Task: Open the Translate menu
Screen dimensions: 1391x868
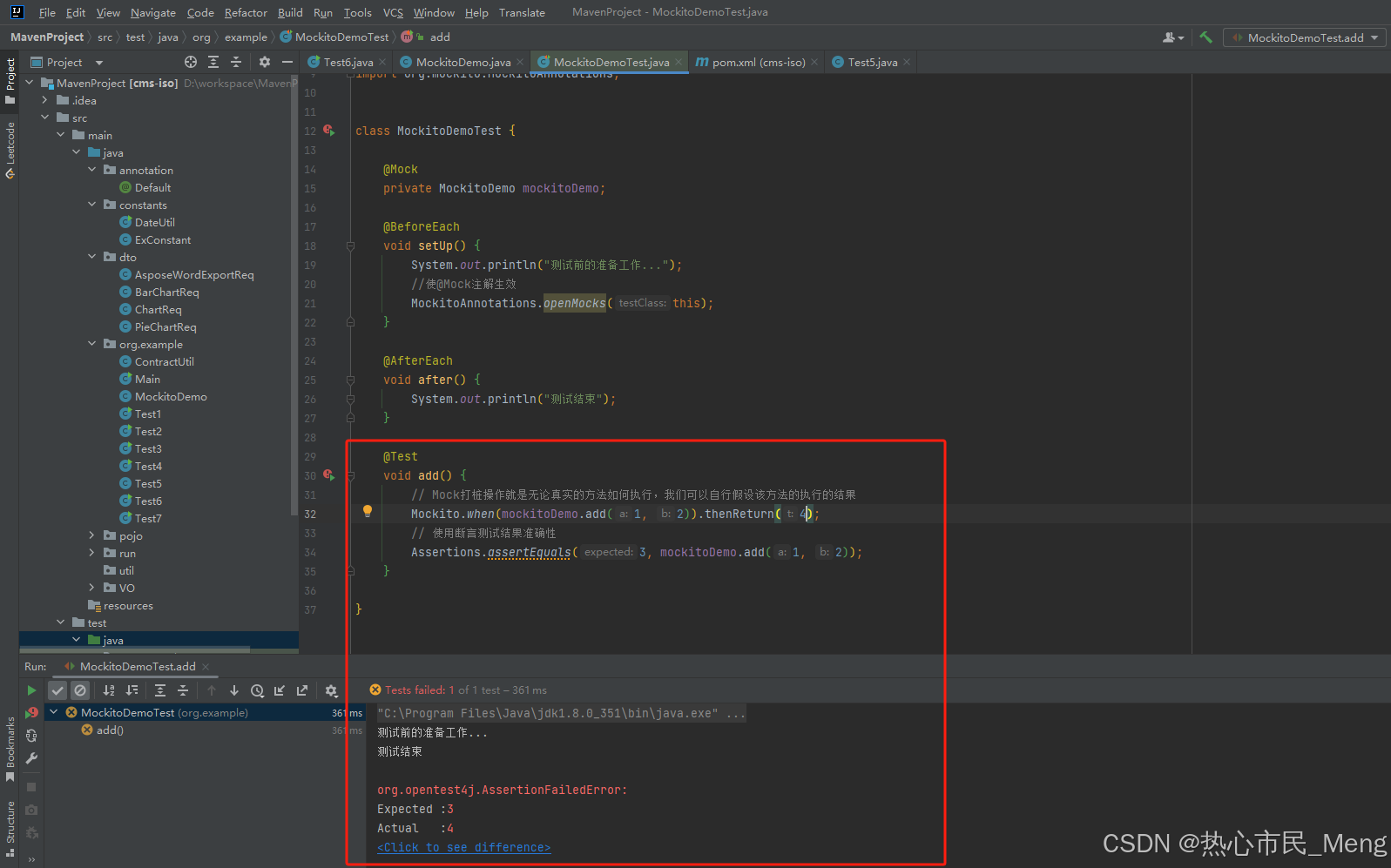Action: click(x=522, y=13)
